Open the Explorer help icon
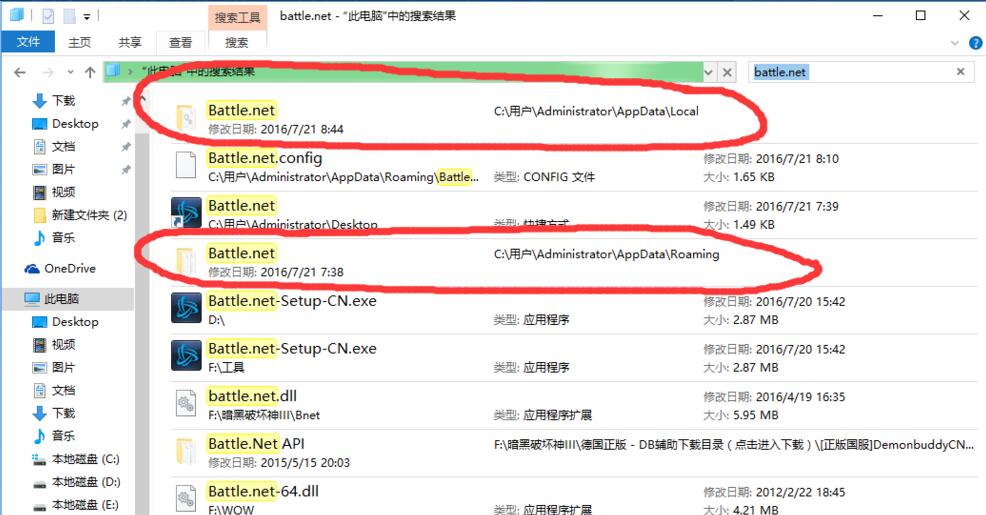 [975, 43]
